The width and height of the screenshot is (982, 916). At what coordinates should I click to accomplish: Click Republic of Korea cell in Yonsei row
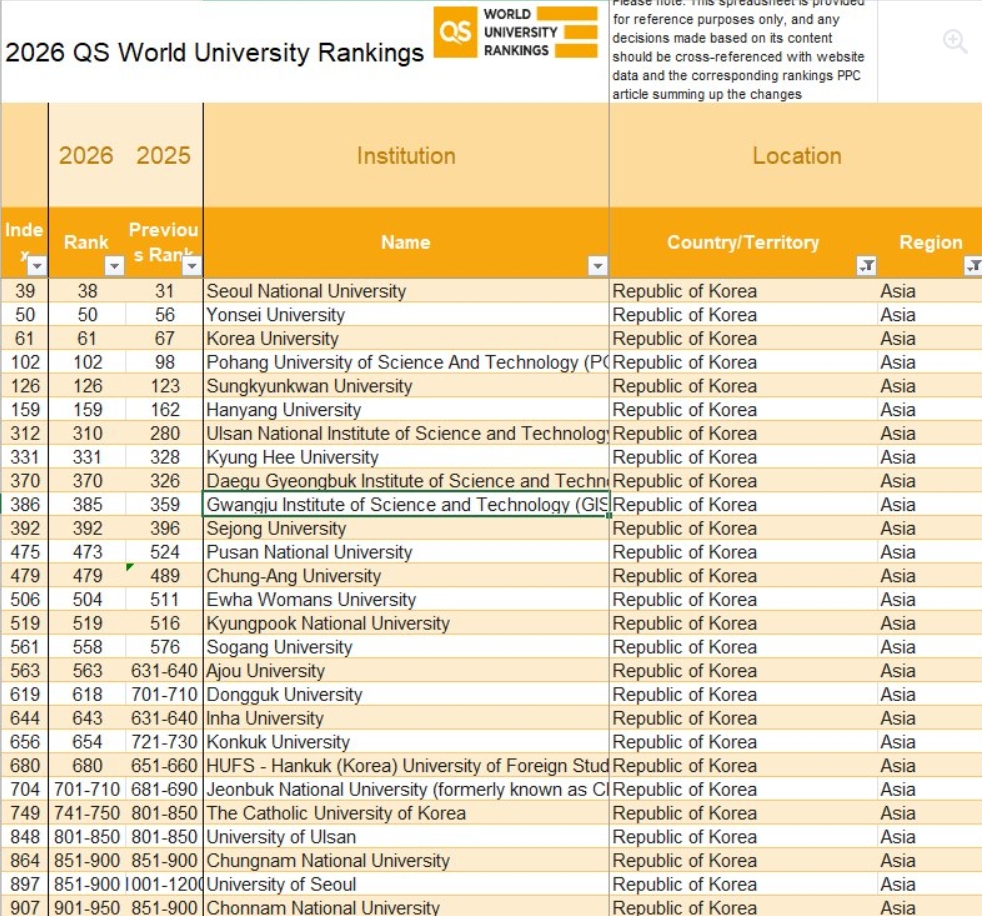743,315
